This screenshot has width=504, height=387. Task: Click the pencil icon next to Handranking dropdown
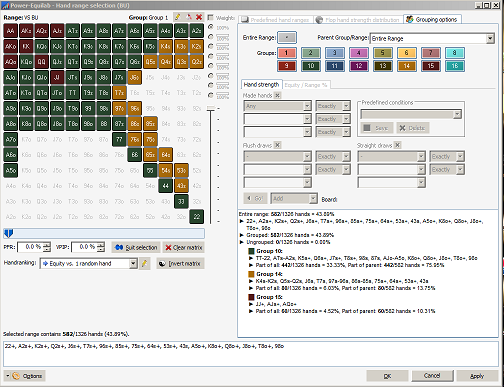coord(144,264)
